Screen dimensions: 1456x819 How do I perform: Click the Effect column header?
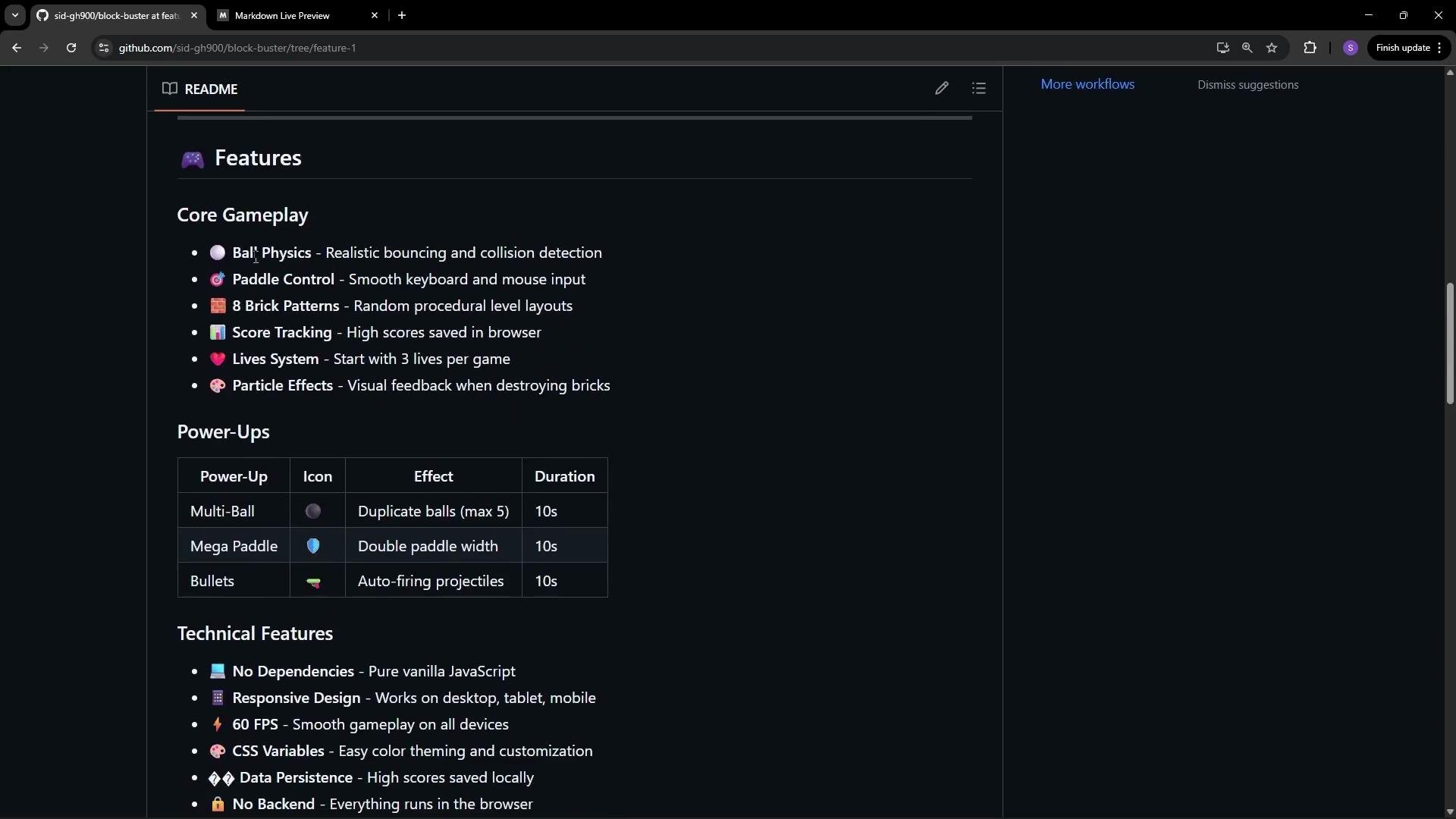(x=433, y=476)
